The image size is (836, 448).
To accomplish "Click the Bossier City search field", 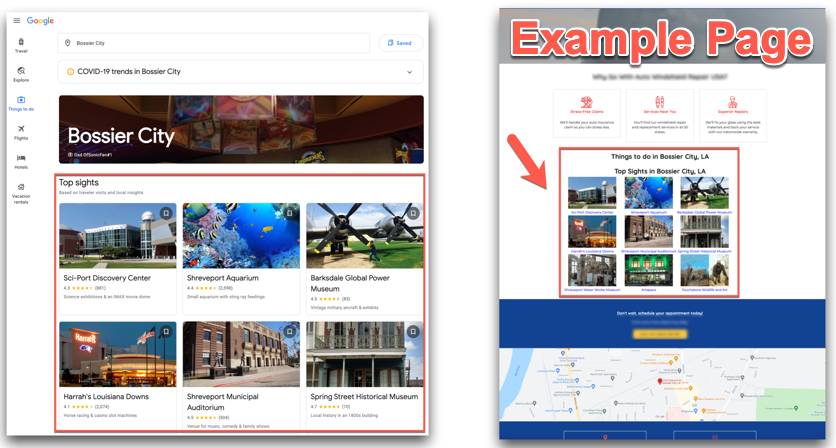I will [213, 43].
